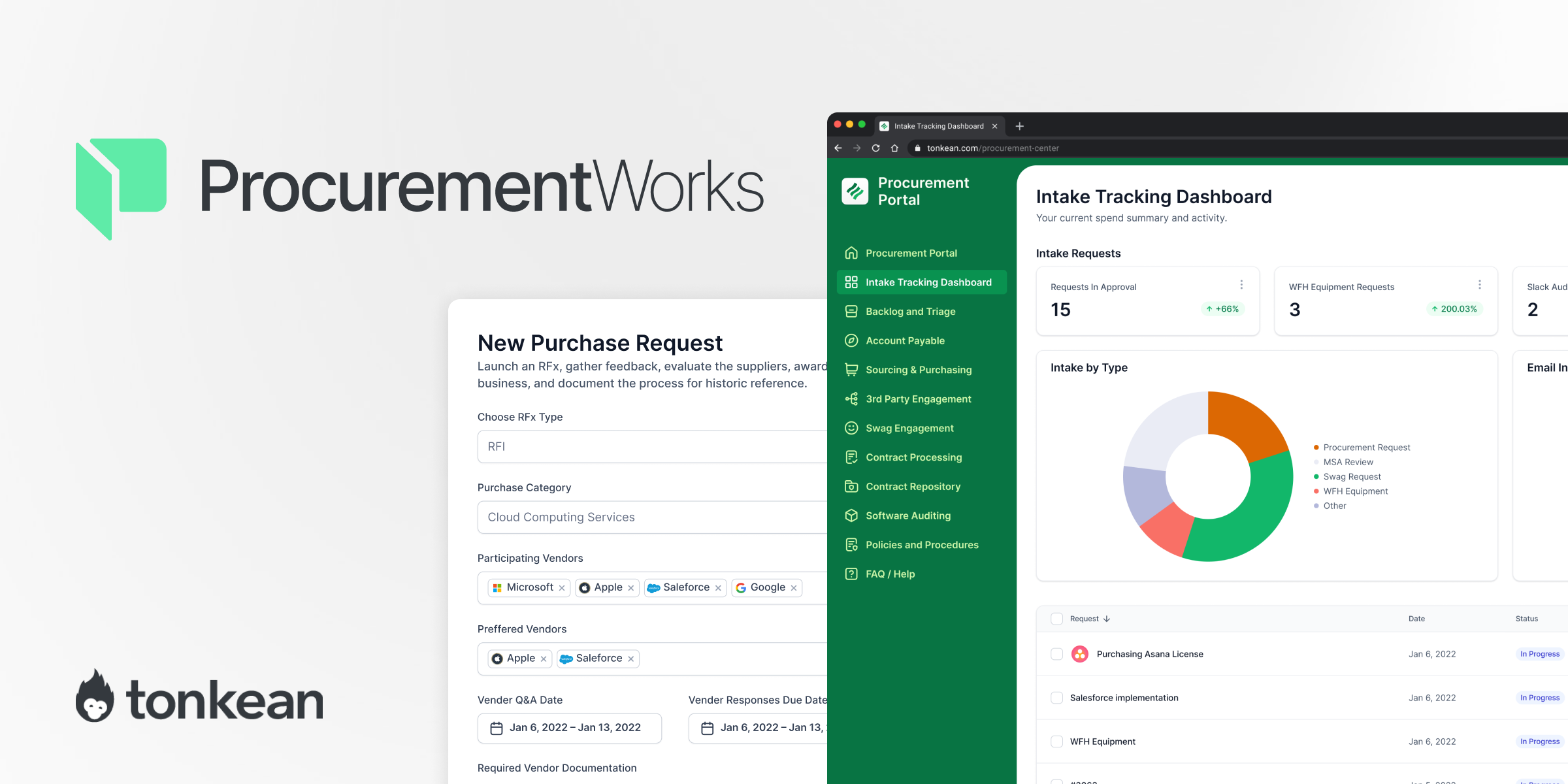The image size is (1568, 784).
Task: Click Procurement Request legend entry
Action: tap(1362, 448)
